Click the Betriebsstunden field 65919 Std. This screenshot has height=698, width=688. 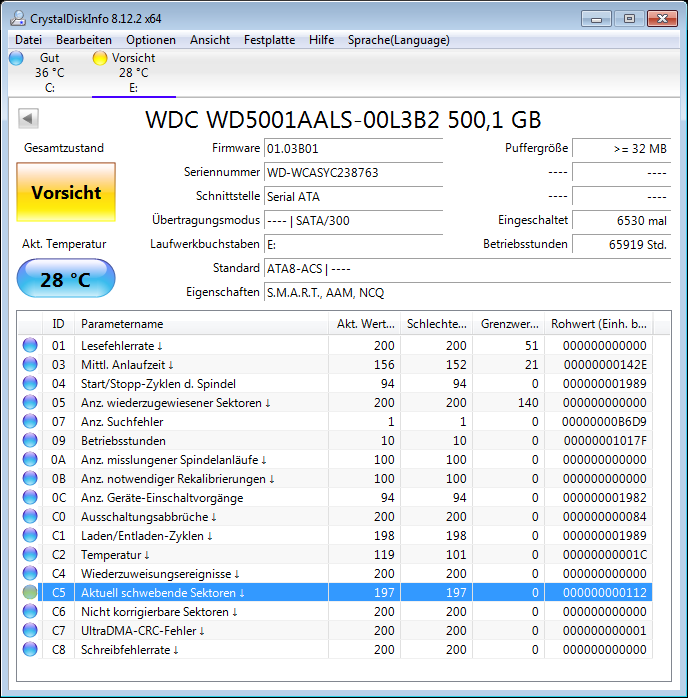622,245
